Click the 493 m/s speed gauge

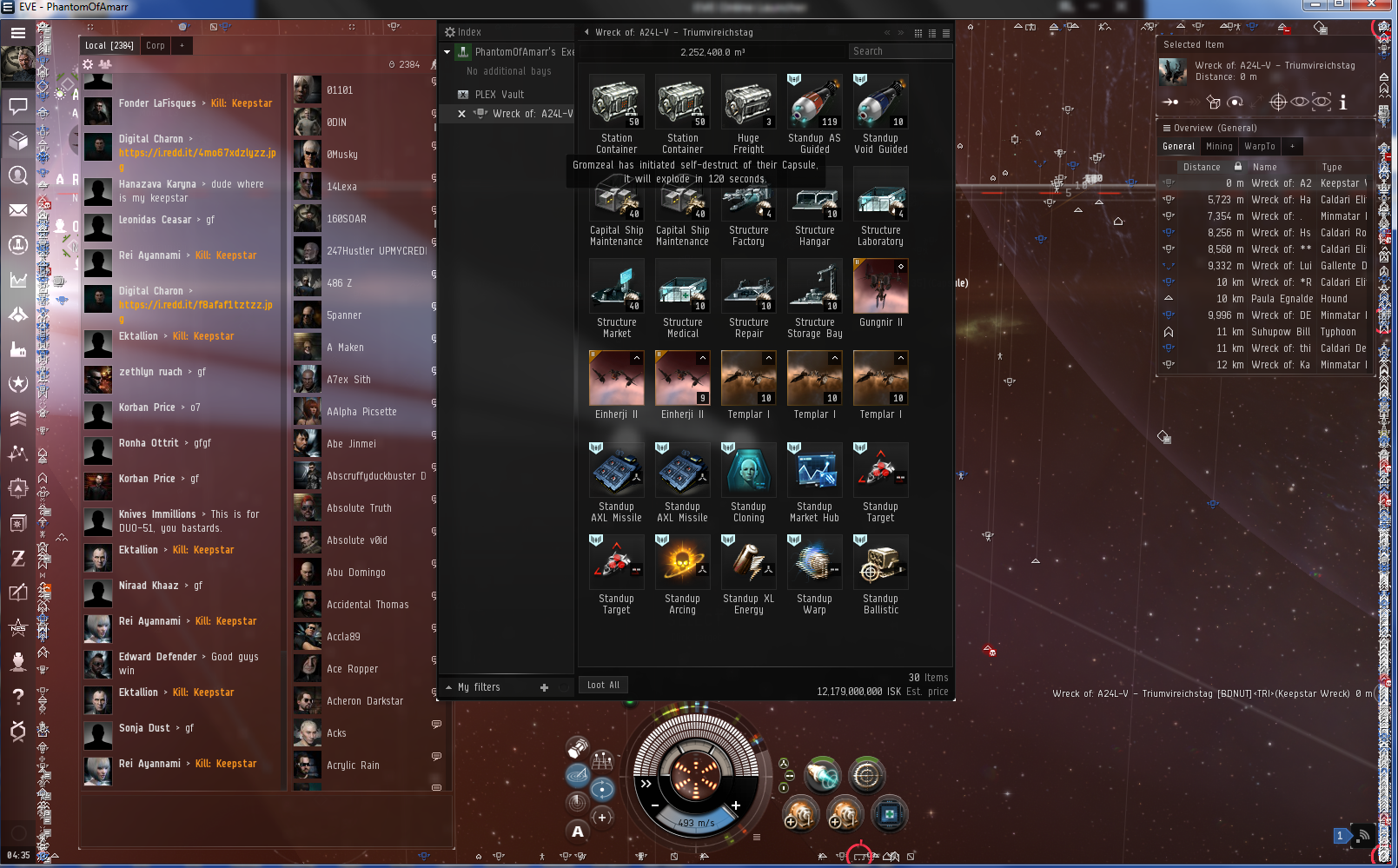click(696, 823)
